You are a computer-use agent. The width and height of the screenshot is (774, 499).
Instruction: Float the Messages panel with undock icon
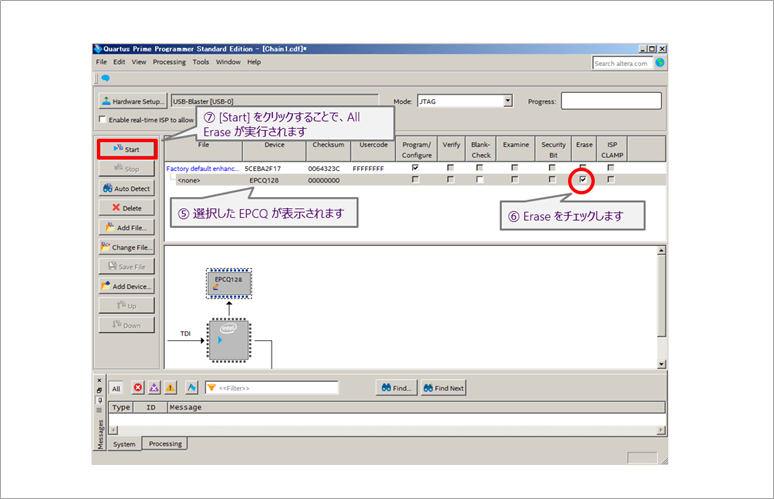[x=99, y=390]
